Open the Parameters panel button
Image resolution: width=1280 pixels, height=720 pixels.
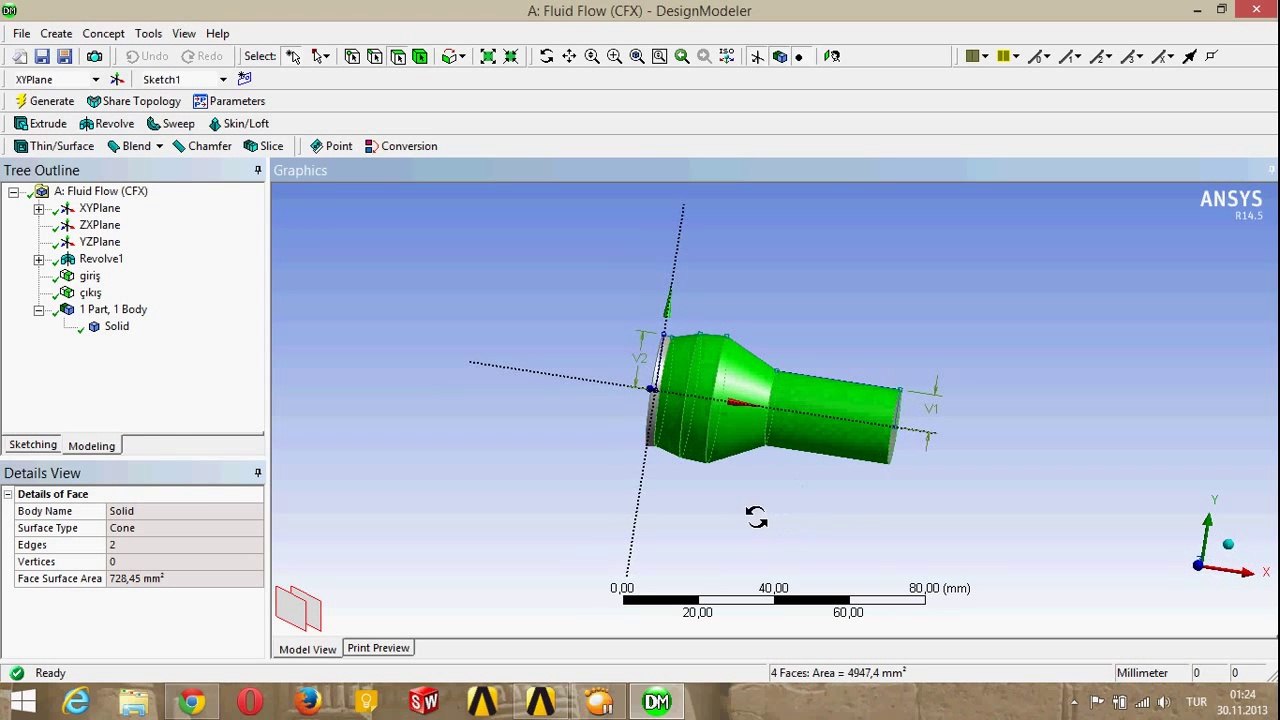click(229, 101)
